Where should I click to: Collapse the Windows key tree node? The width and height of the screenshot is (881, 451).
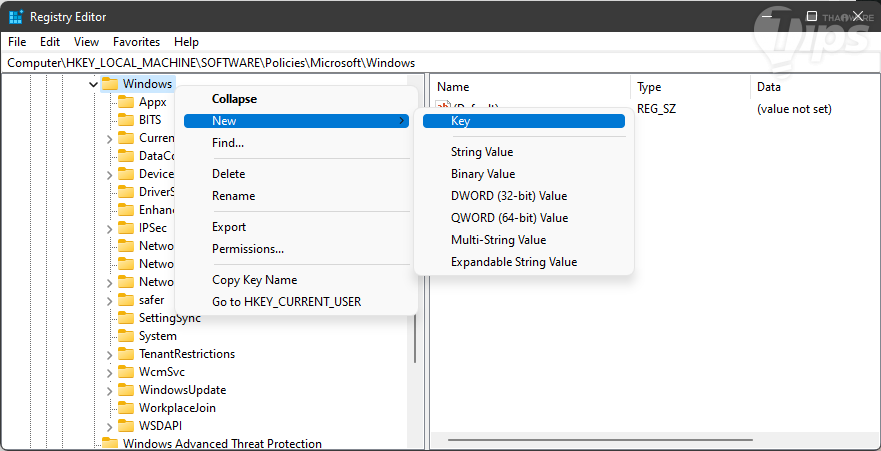[93, 84]
